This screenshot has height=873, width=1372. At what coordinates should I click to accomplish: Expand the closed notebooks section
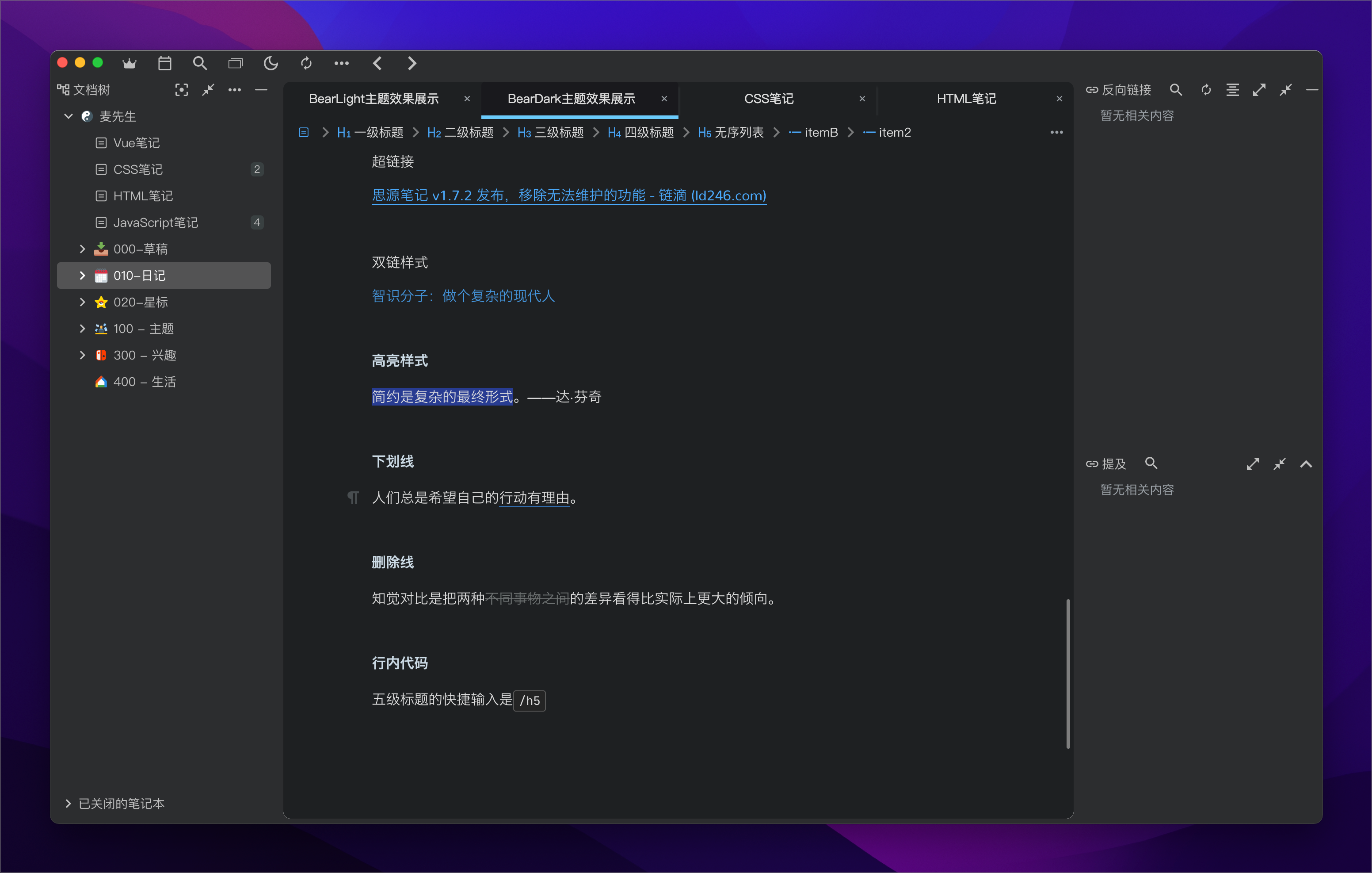69,803
